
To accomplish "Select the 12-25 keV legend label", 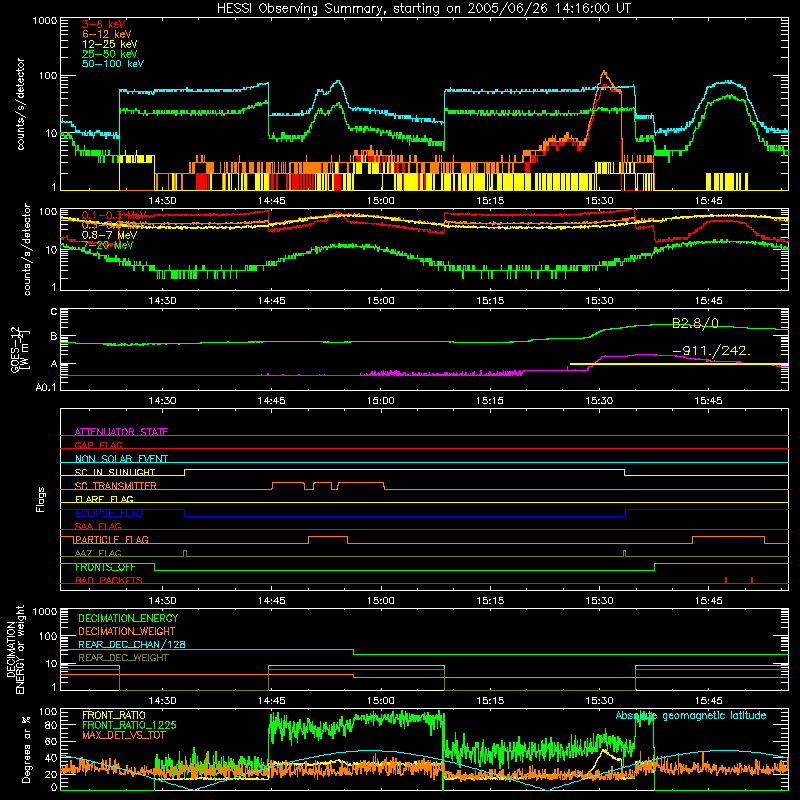I will [110, 44].
